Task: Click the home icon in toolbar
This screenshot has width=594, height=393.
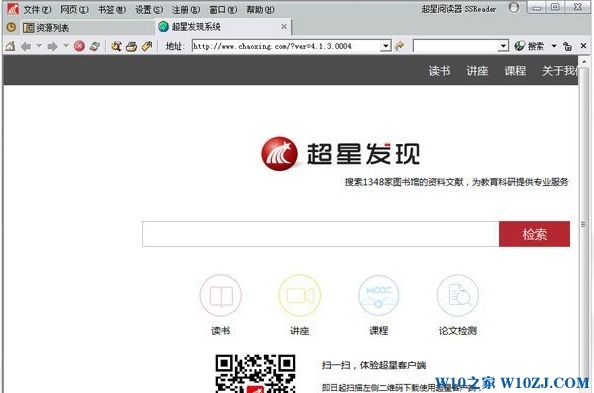Action: point(11,46)
